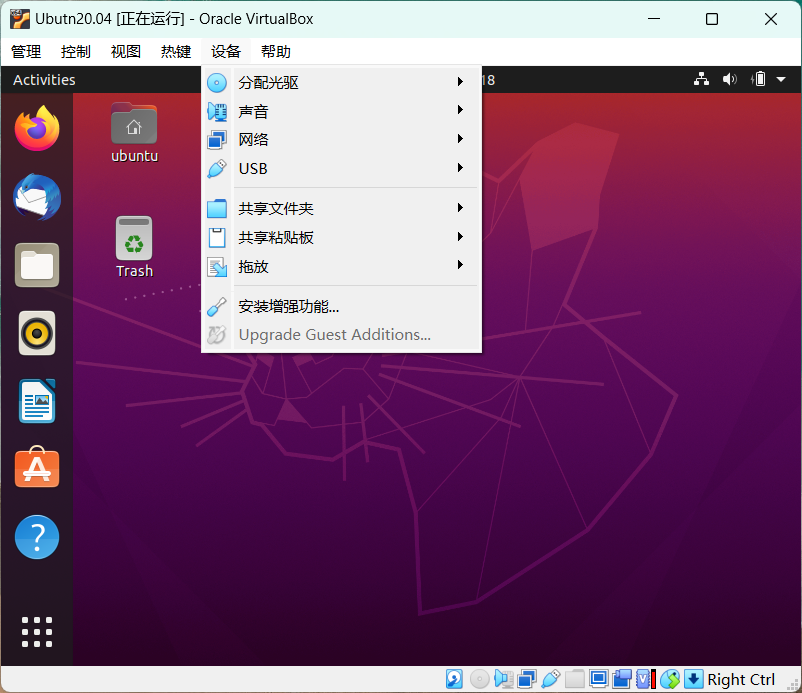Click the CPU virtualization indicator in status bar
Screen dimensions: 802x693
click(x=646, y=679)
